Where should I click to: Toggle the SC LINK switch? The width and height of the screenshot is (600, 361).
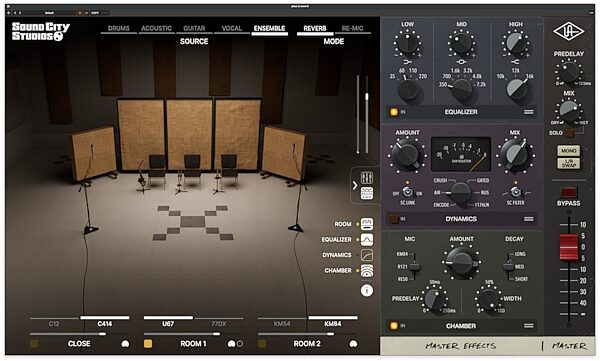pos(407,193)
